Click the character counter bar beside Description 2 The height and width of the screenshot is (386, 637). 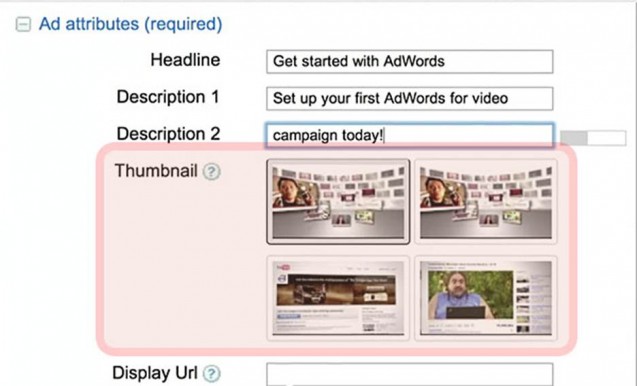[x=593, y=138]
